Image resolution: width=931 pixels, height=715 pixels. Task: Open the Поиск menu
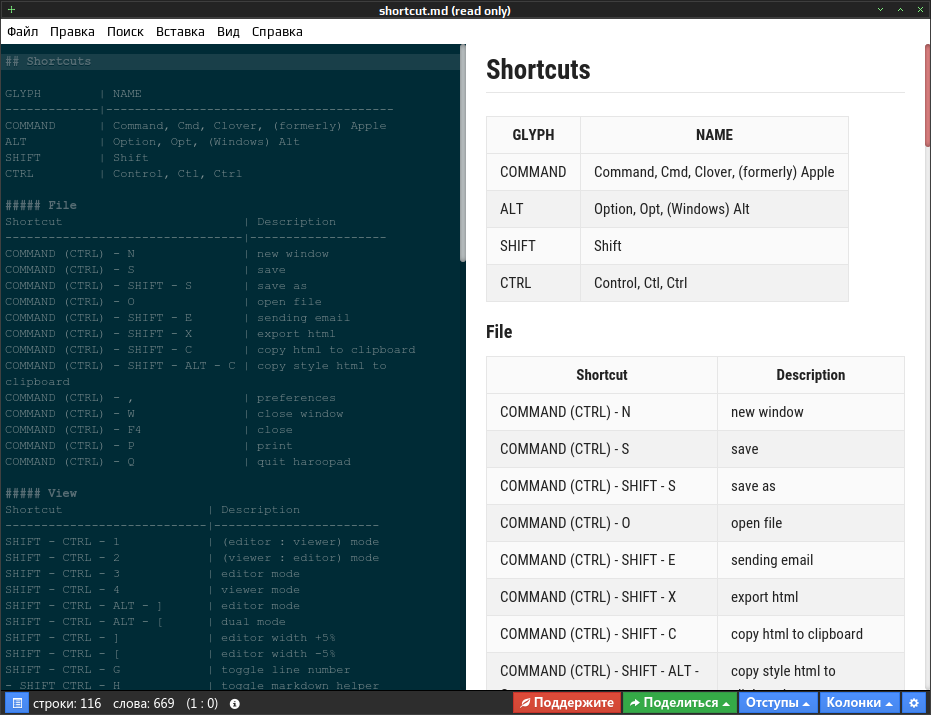[125, 31]
